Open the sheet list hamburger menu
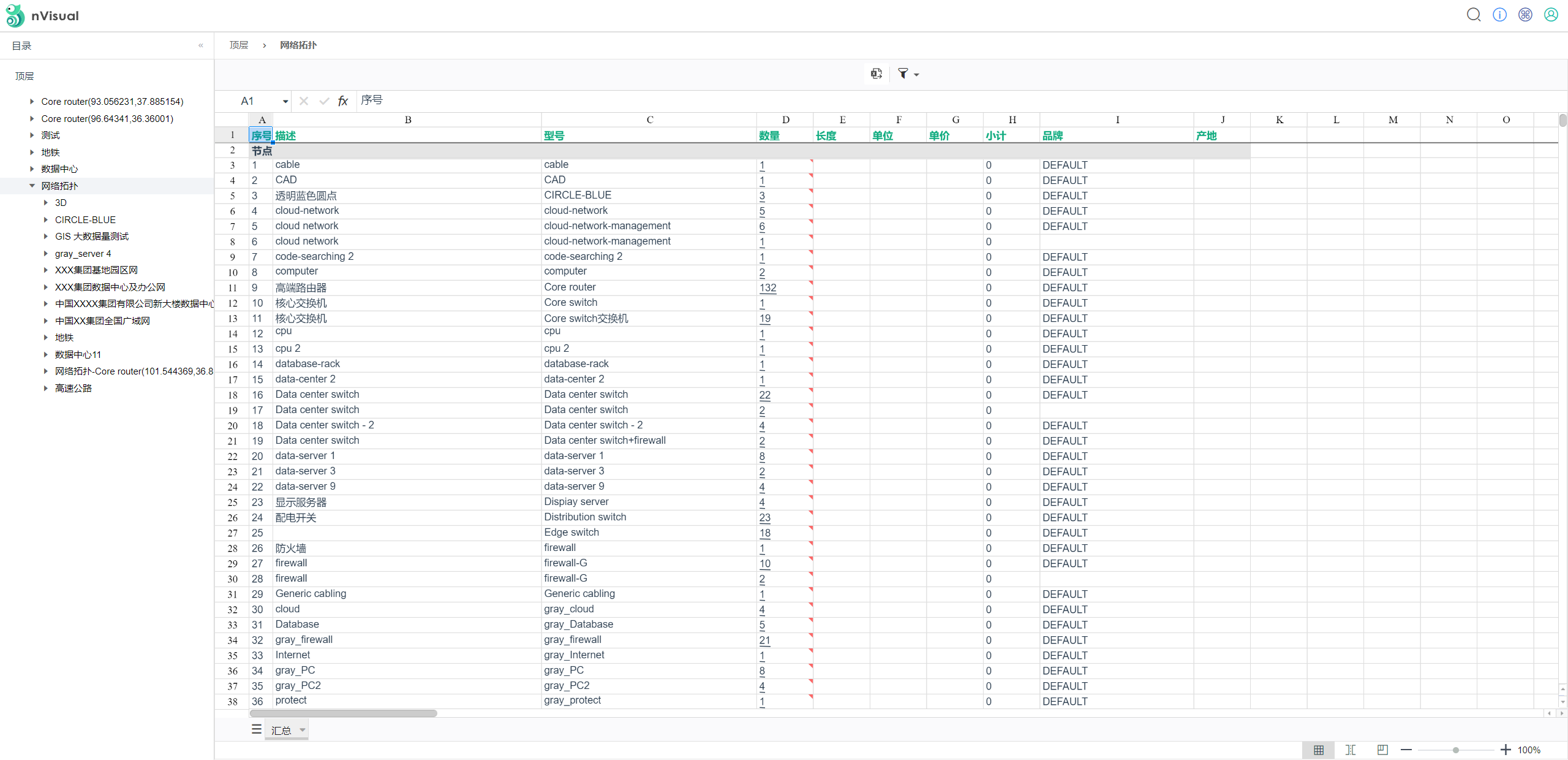1568x760 pixels. pos(257,729)
